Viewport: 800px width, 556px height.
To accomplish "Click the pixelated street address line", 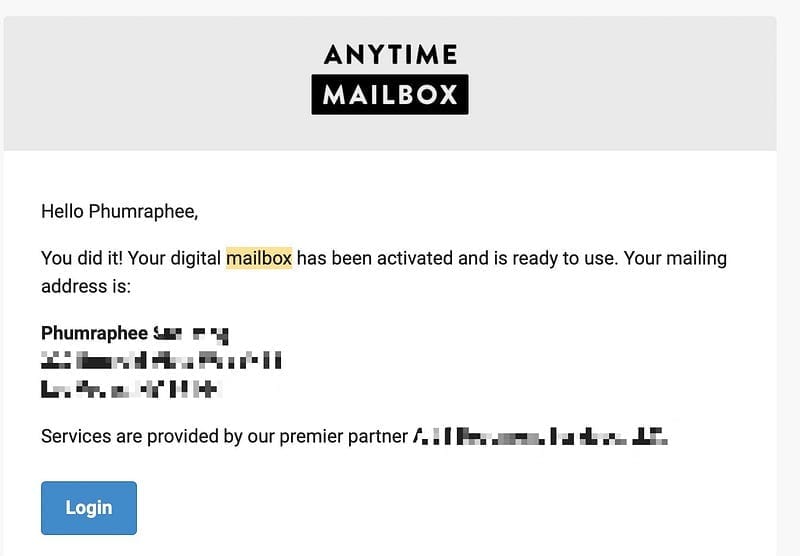I will click(161, 360).
